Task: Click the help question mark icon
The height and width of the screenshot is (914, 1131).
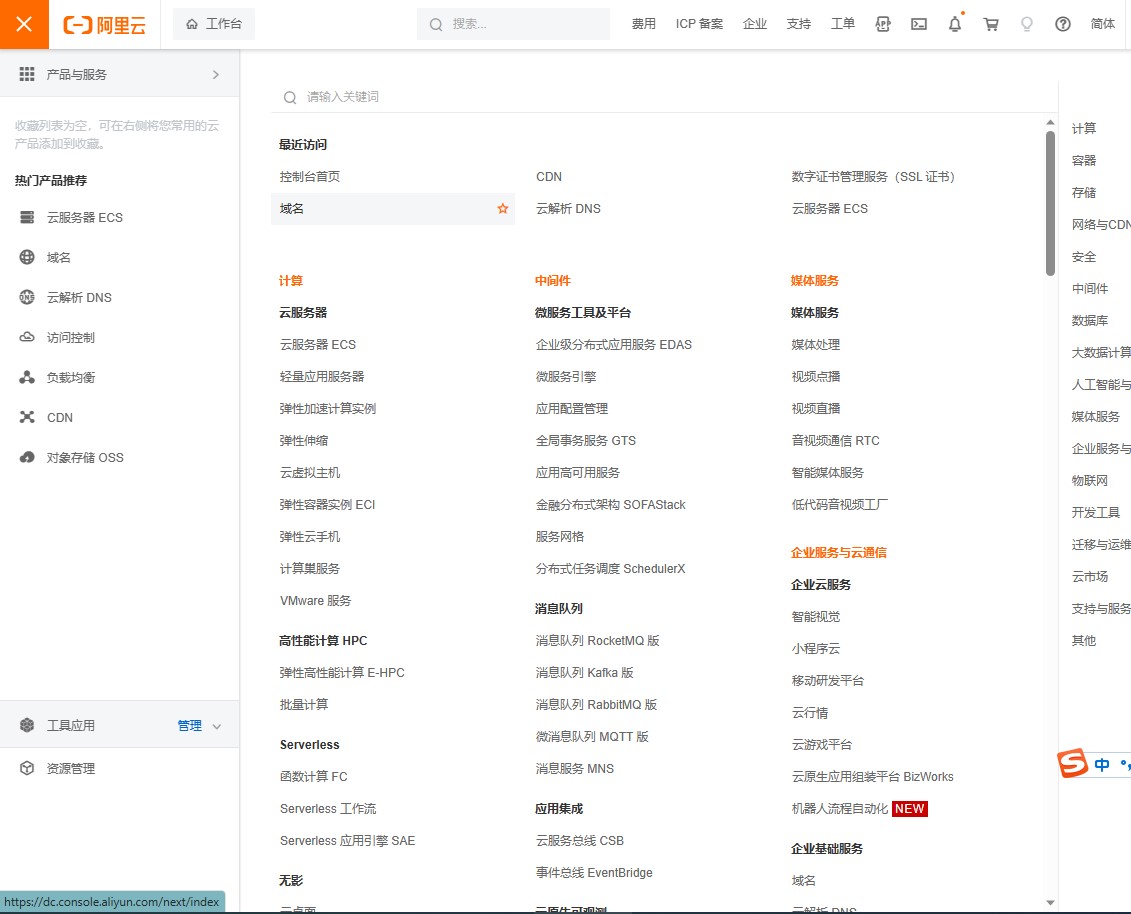Action: click(1063, 24)
